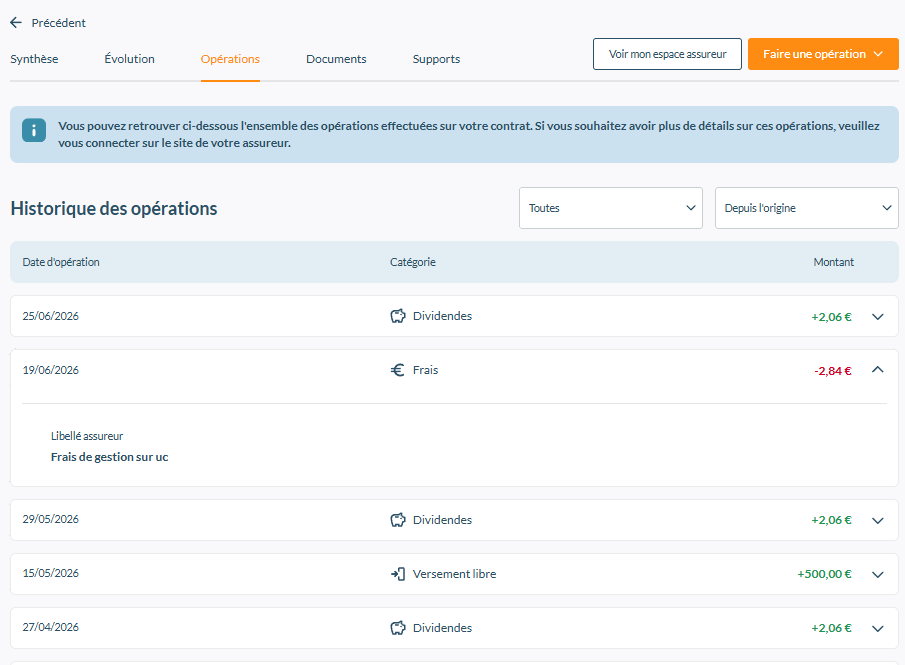Expand the 29/05/2026 Dividendes row chevron

point(877,520)
